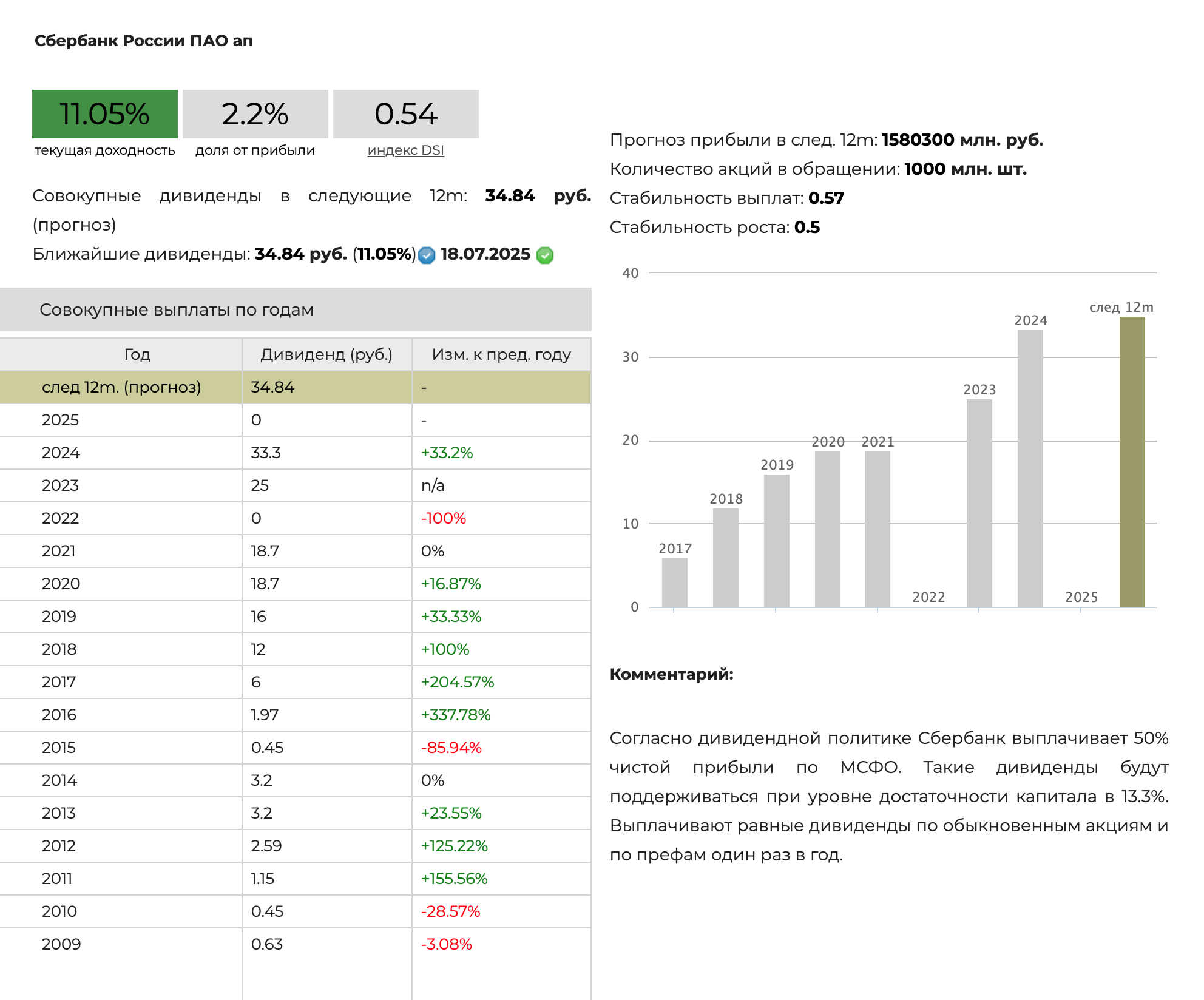1204x1000 pixels.
Task: Click the 2023 bar in the chart
Action: pyautogui.click(x=979, y=503)
